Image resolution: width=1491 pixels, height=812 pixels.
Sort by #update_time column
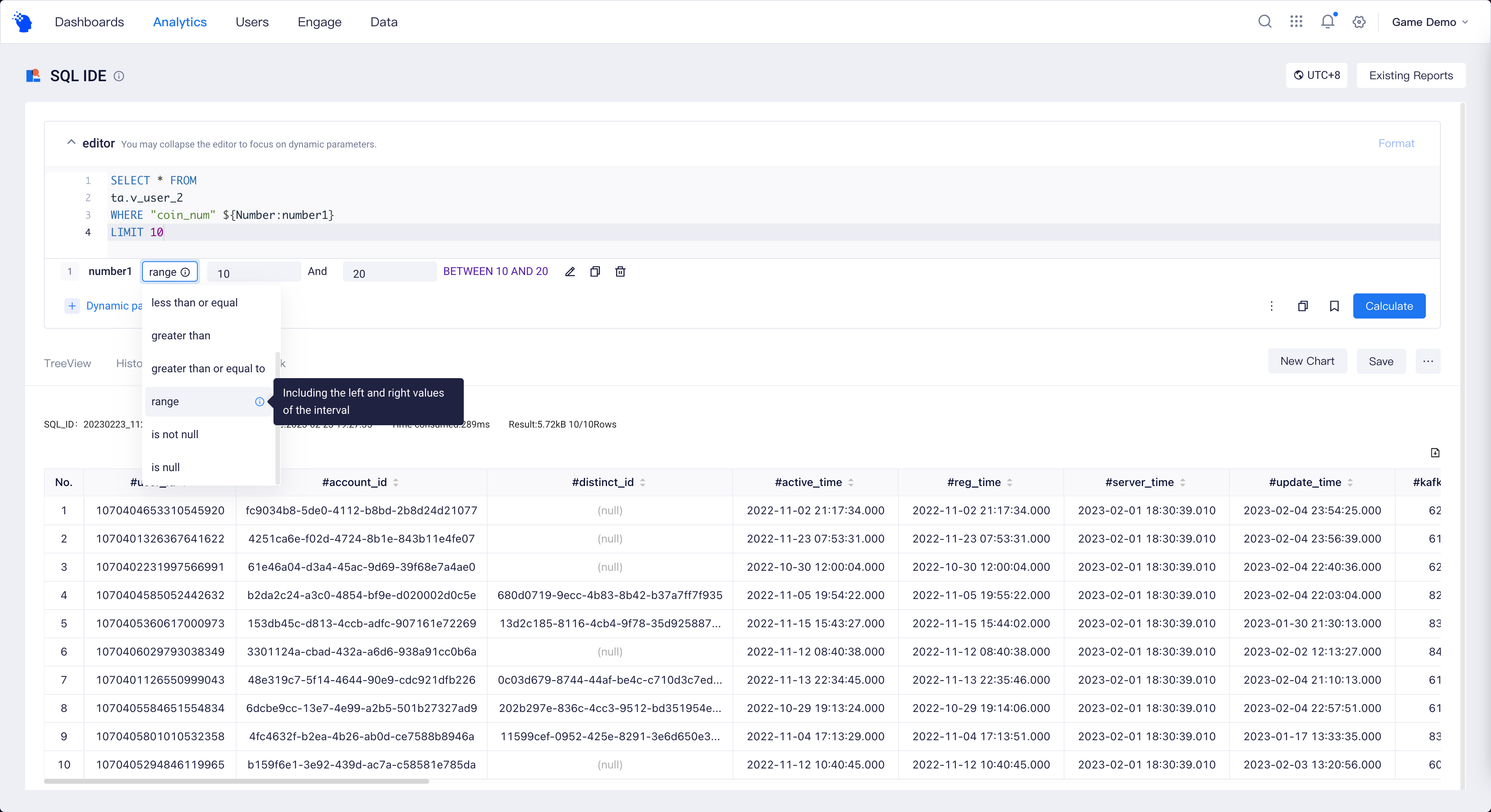pos(1350,482)
